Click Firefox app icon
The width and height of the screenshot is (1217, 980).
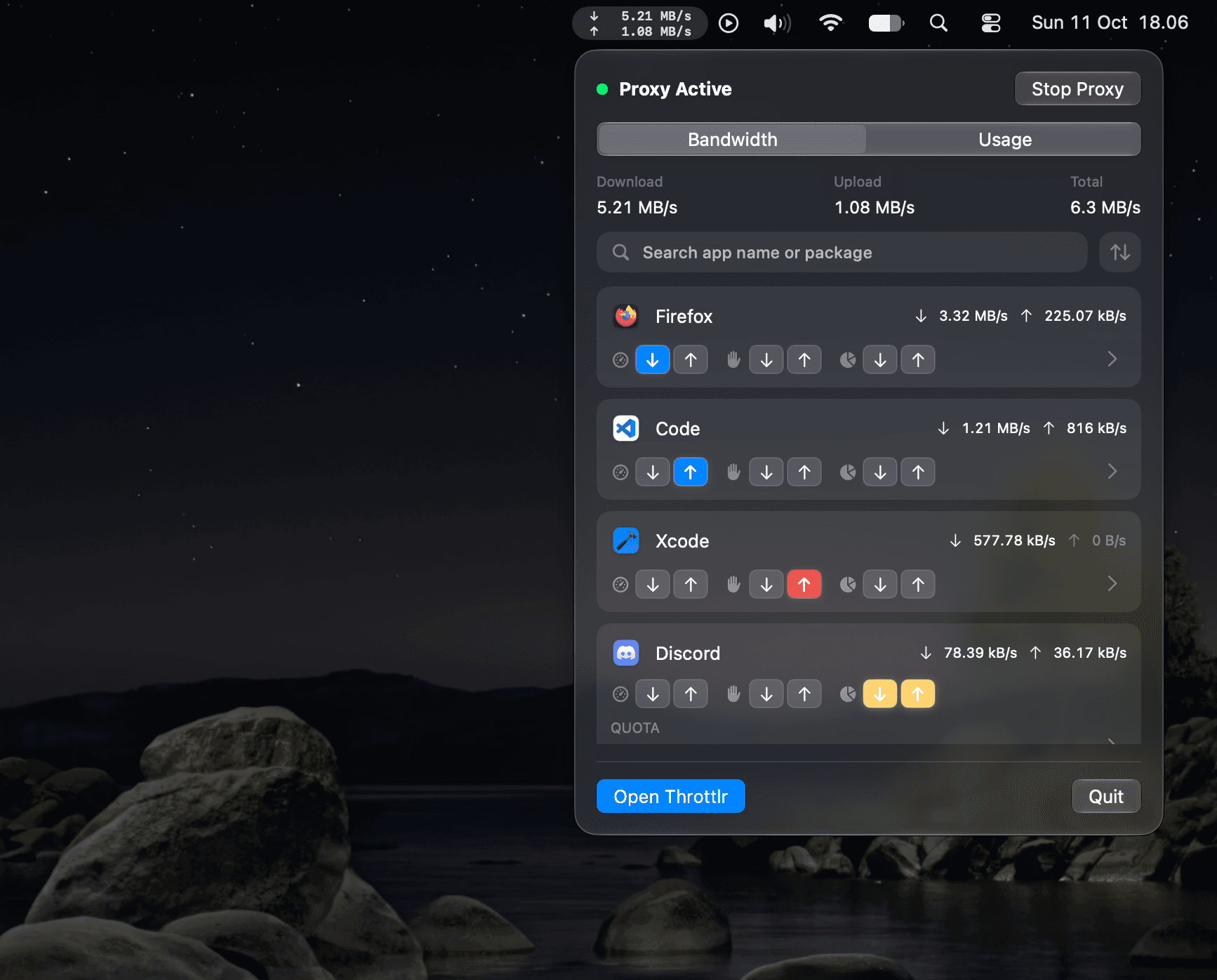(x=626, y=317)
